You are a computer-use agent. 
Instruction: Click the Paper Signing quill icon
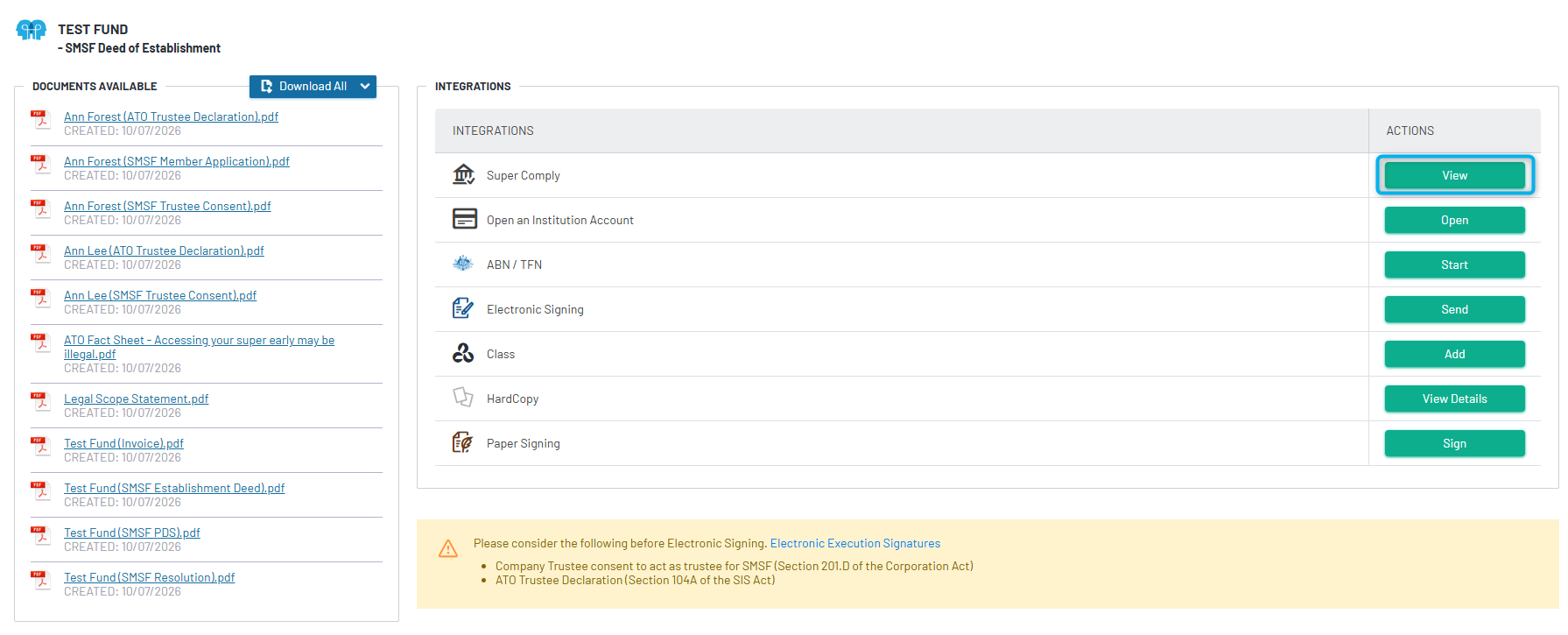[x=463, y=442]
